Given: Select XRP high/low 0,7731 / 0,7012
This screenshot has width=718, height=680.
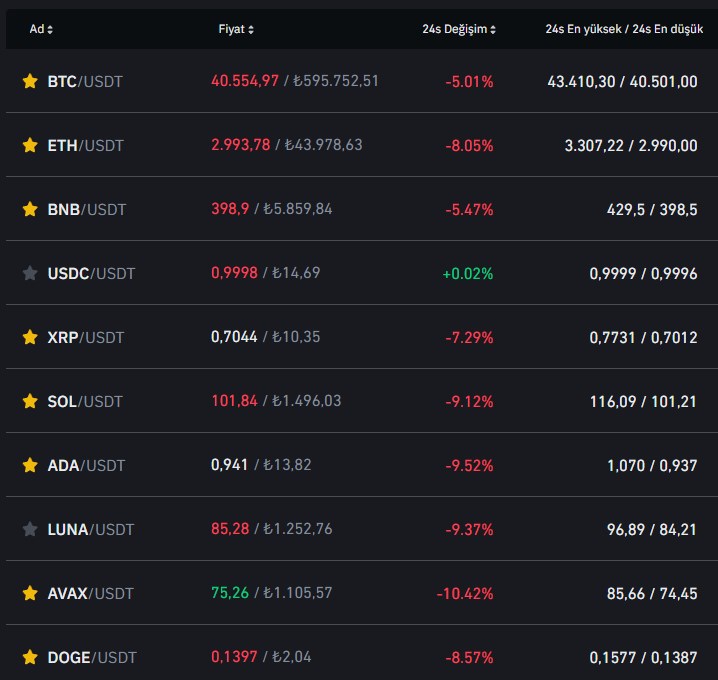Looking at the screenshot, I should [x=643, y=337].
